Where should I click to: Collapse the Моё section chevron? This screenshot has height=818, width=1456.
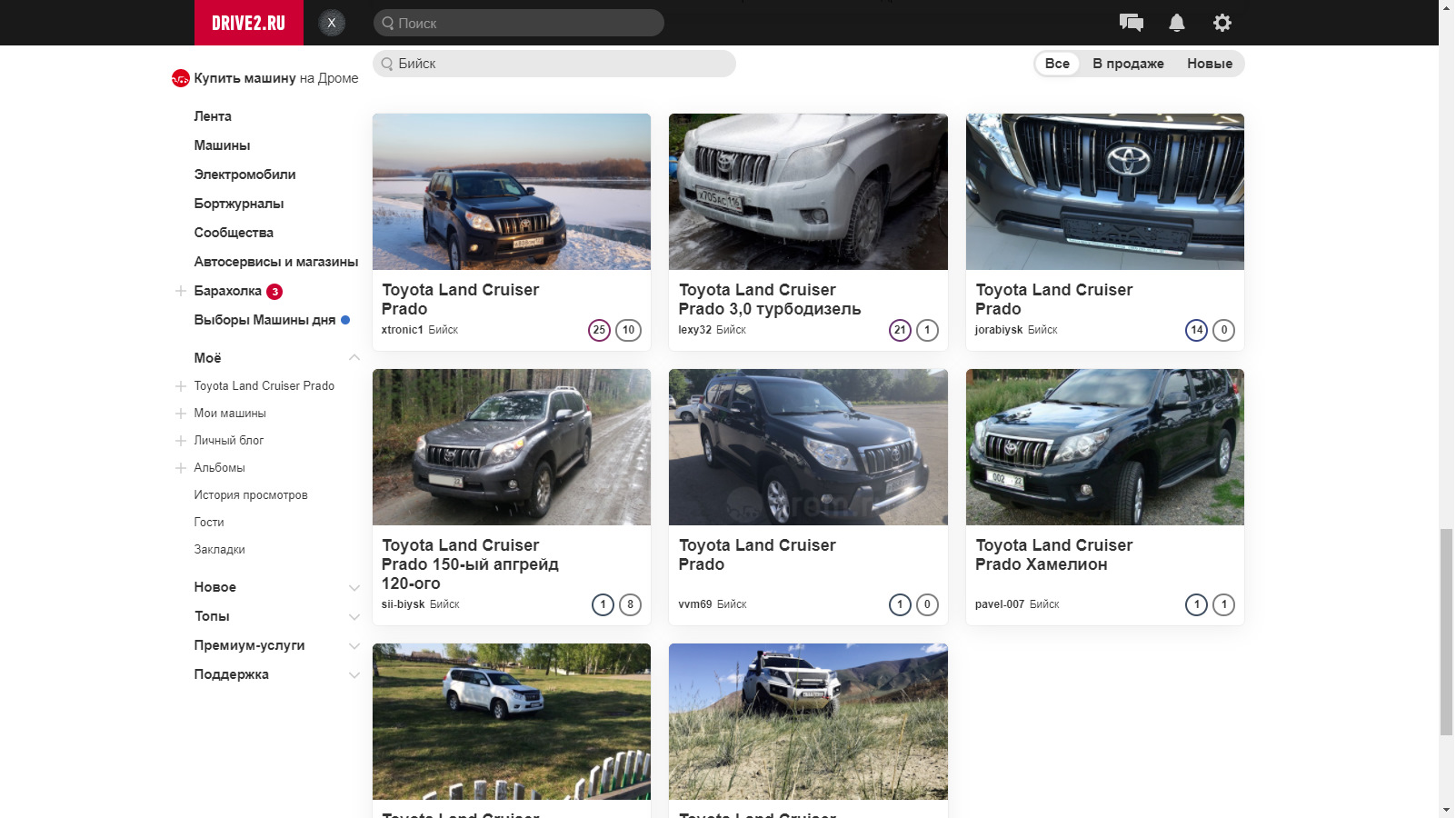click(354, 358)
